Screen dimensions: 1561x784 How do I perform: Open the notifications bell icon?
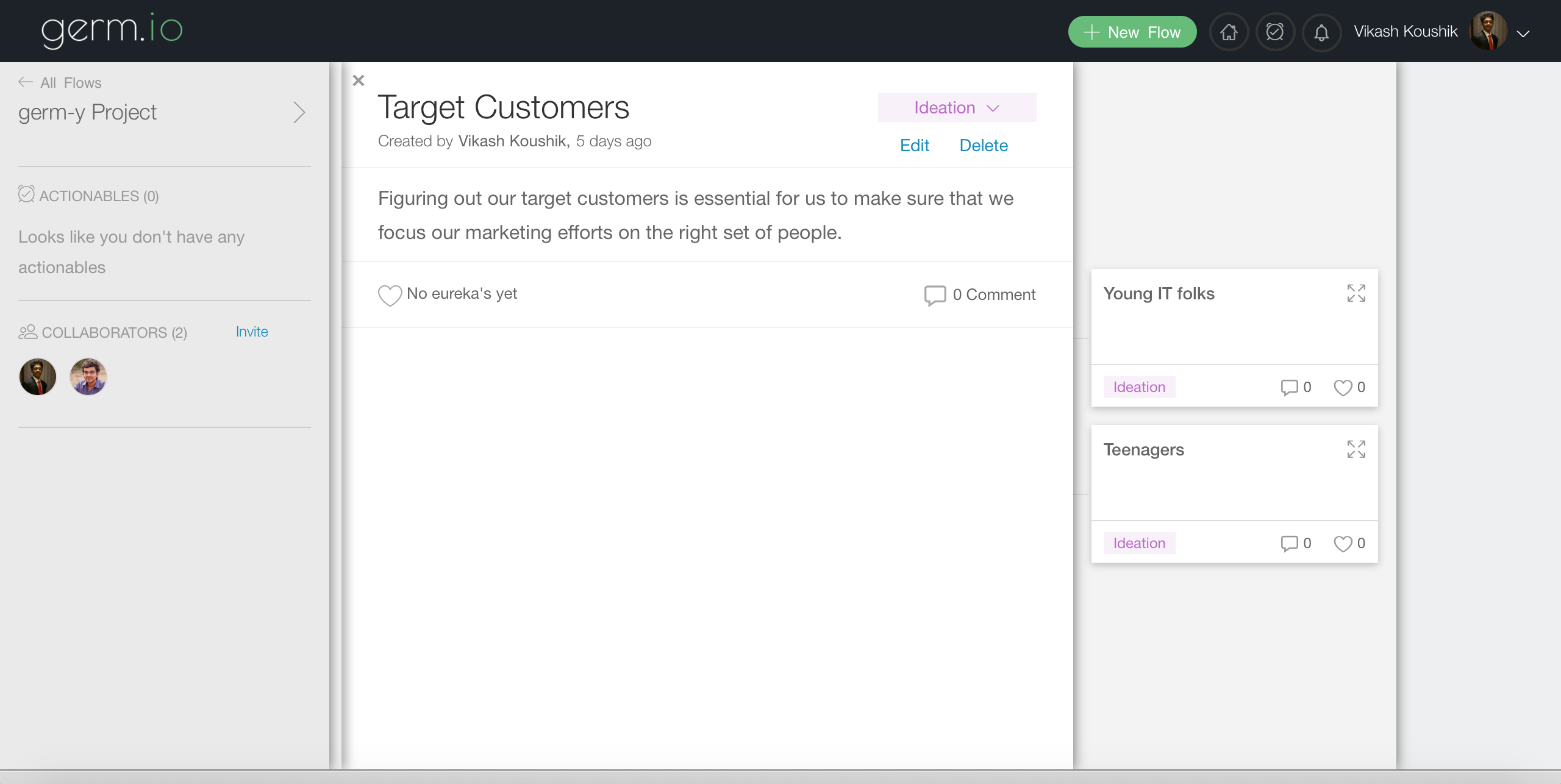[x=1321, y=32]
